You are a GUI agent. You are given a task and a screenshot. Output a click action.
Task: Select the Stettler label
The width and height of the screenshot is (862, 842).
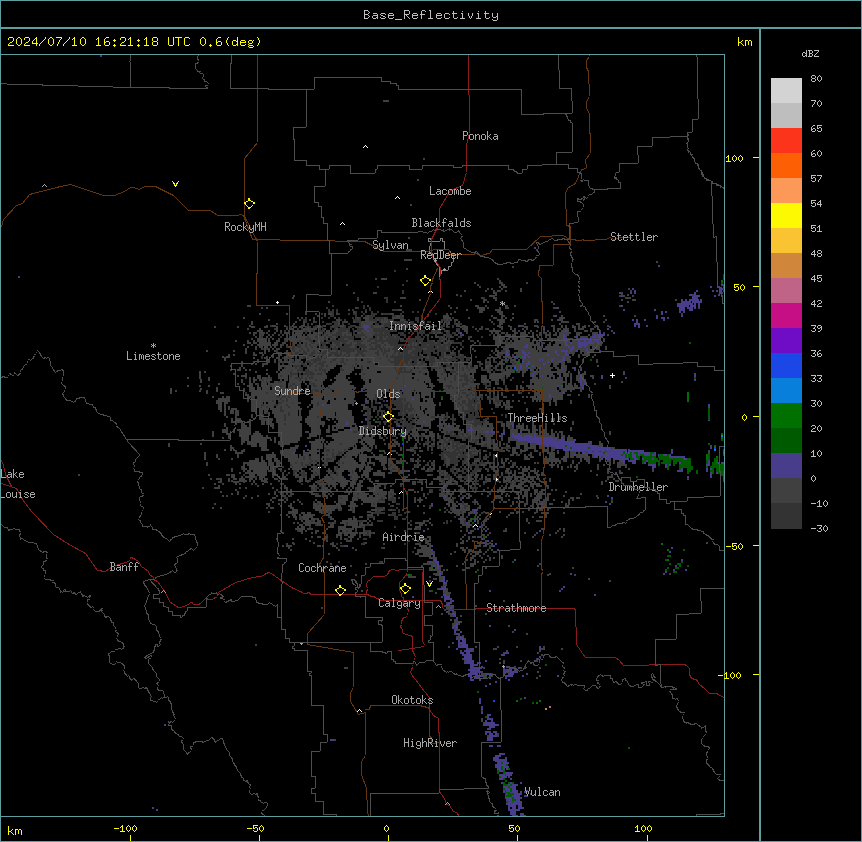(634, 237)
